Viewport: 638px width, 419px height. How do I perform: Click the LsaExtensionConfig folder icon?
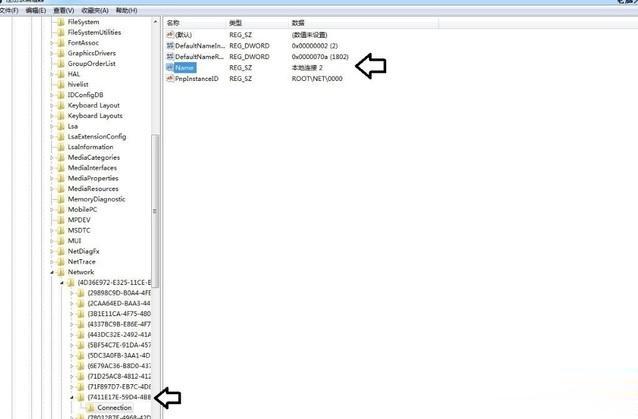[61, 137]
